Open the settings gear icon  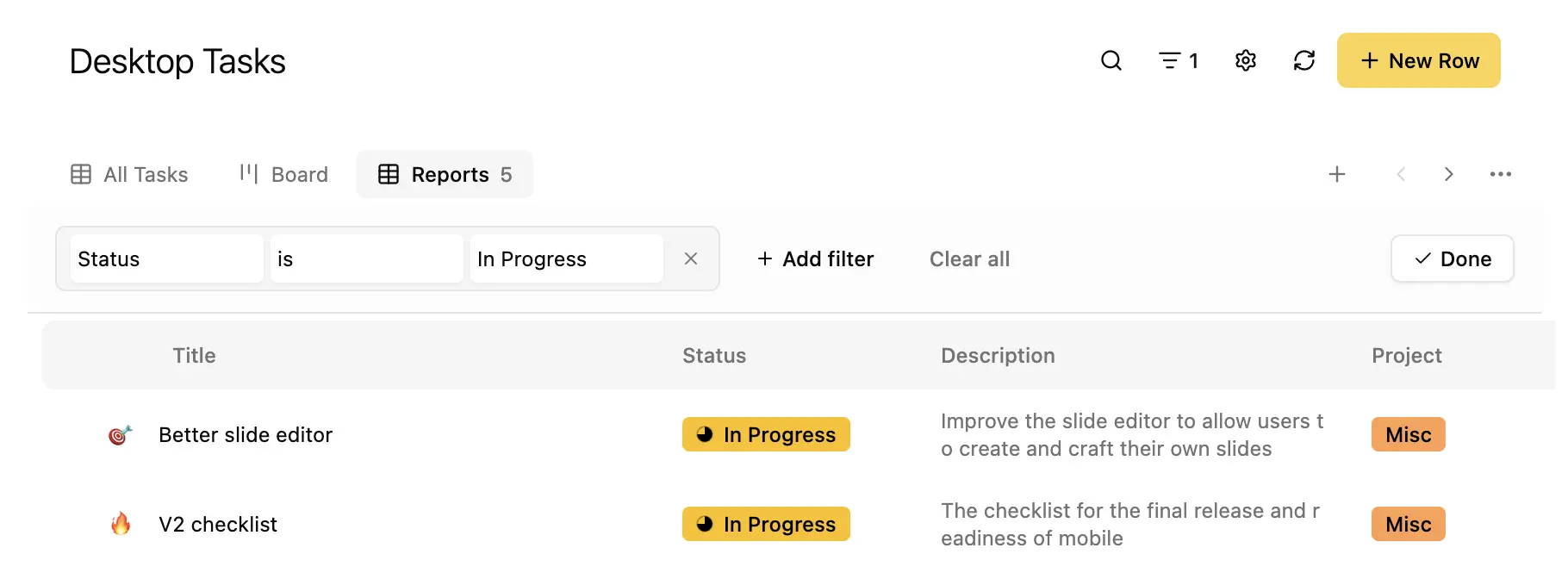1246,60
